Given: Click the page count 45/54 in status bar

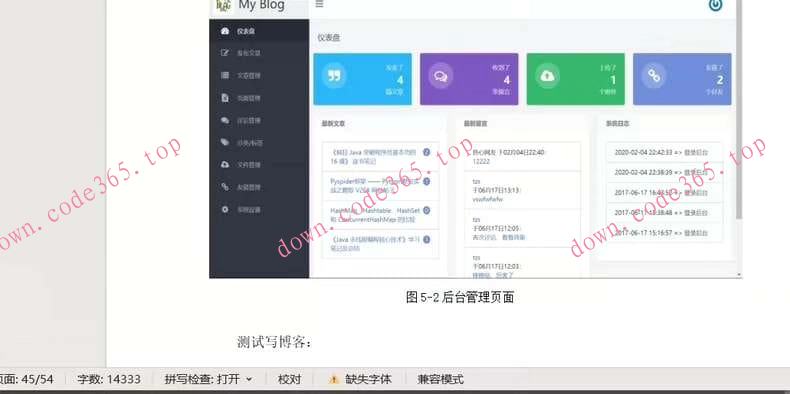Looking at the screenshot, I should pos(26,379).
